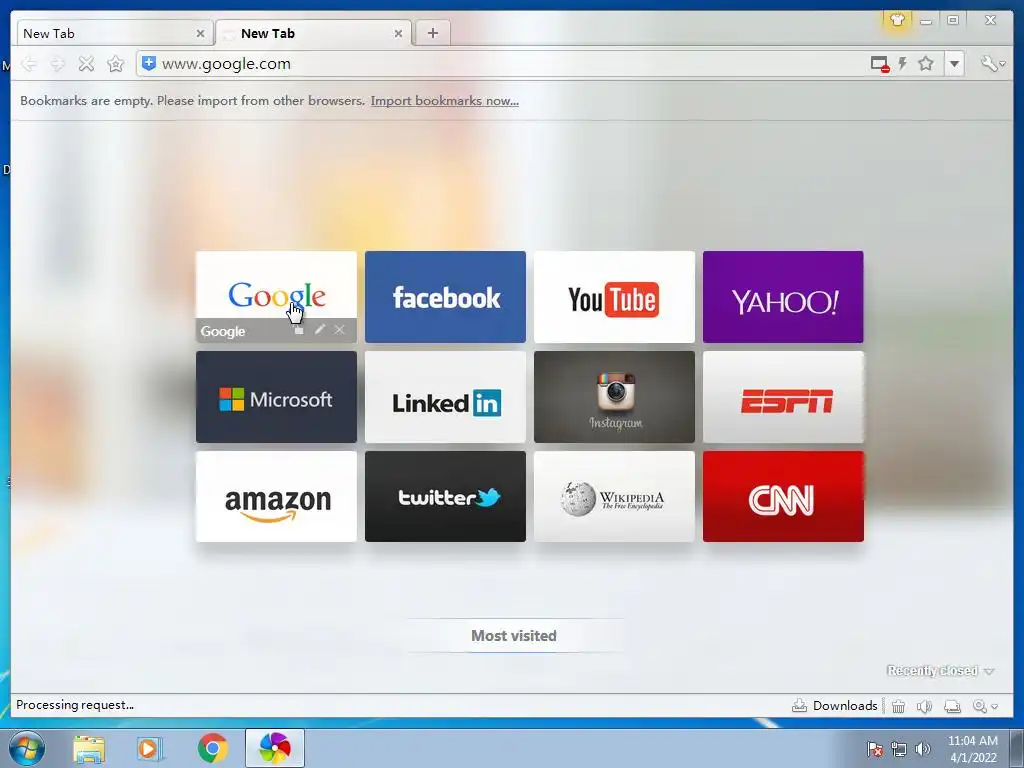The image size is (1024, 768).
Task: Toggle the lightning speed mode icon
Action: 903,63
